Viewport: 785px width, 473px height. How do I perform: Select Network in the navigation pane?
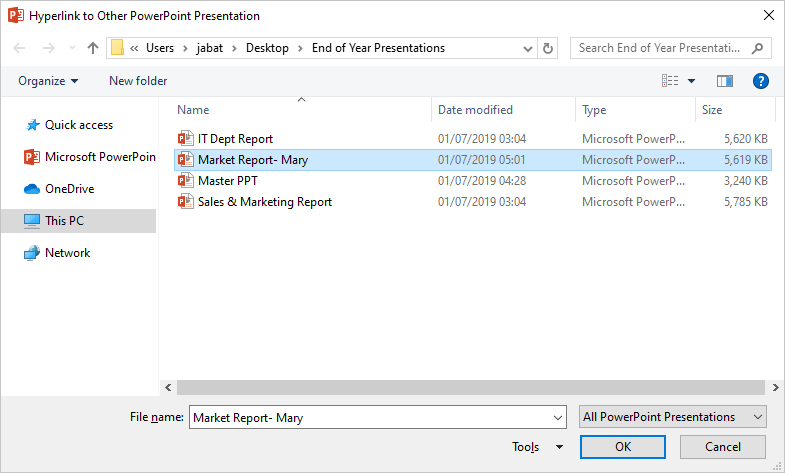pyautogui.click(x=67, y=253)
